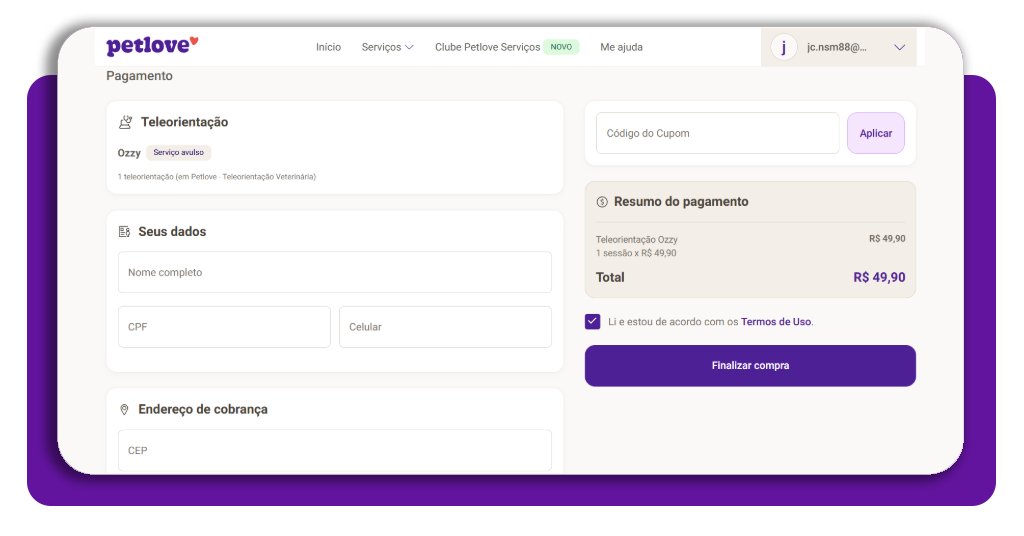Click the Endereço de cobrança pin icon
The width and height of the screenshot is (1024, 536).
tap(124, 409)
